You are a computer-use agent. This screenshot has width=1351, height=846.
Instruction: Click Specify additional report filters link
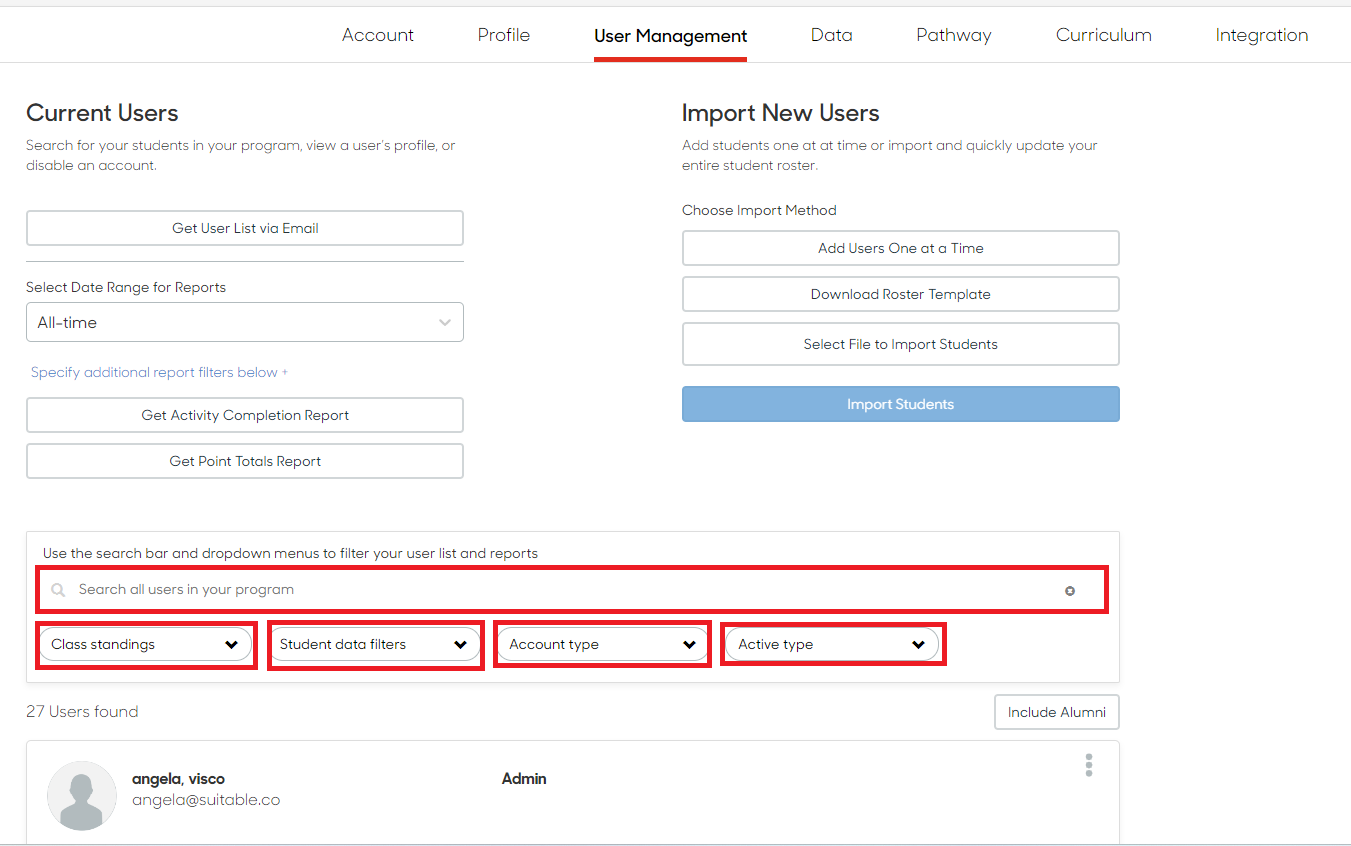point(159,372)
